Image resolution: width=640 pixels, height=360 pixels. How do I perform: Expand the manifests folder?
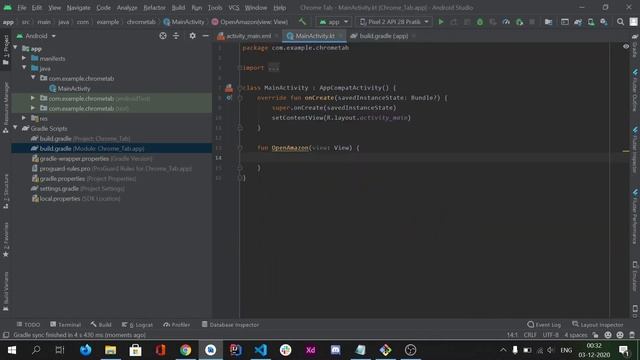24,58
